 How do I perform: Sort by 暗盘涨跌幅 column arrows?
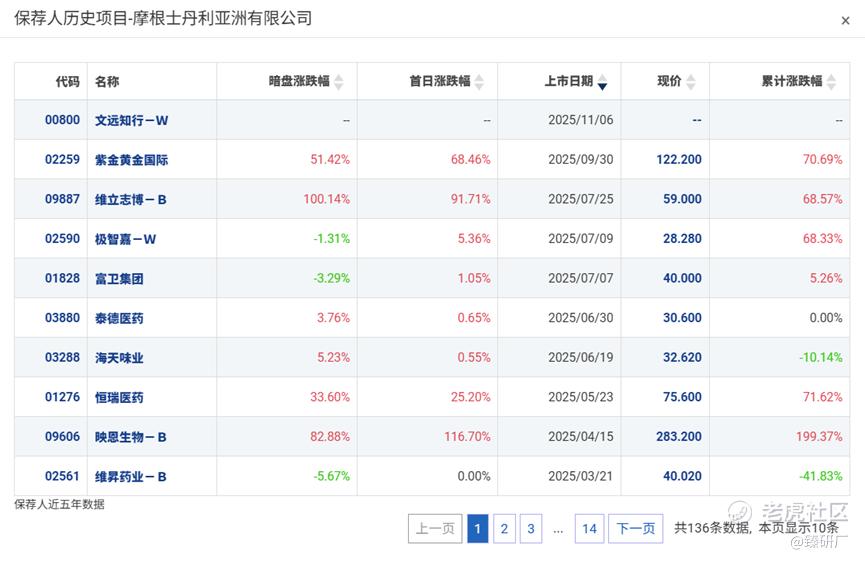pyautogui.click(x=339, y=82)
